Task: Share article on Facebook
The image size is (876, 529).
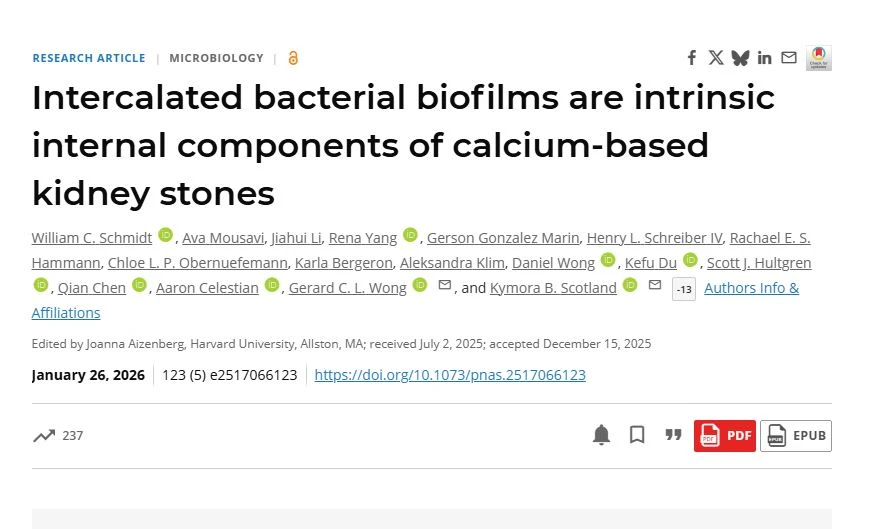Action: coord(691,58)
